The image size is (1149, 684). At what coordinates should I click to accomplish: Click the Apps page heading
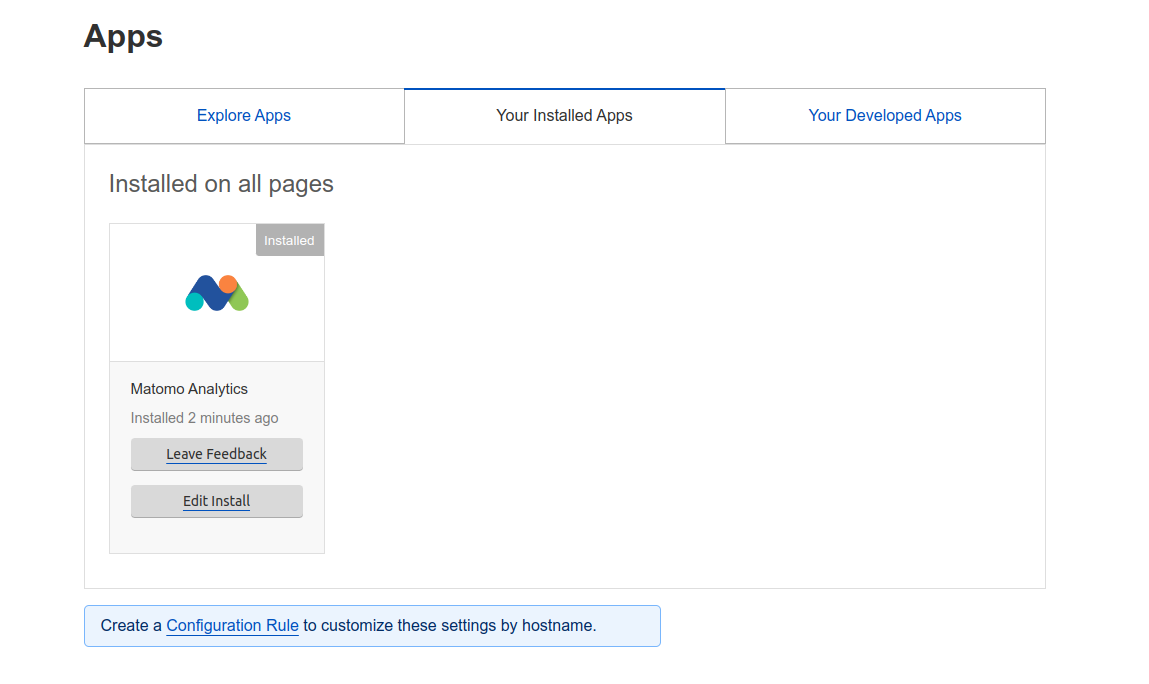pyautogui.click(x=123, y=36)
